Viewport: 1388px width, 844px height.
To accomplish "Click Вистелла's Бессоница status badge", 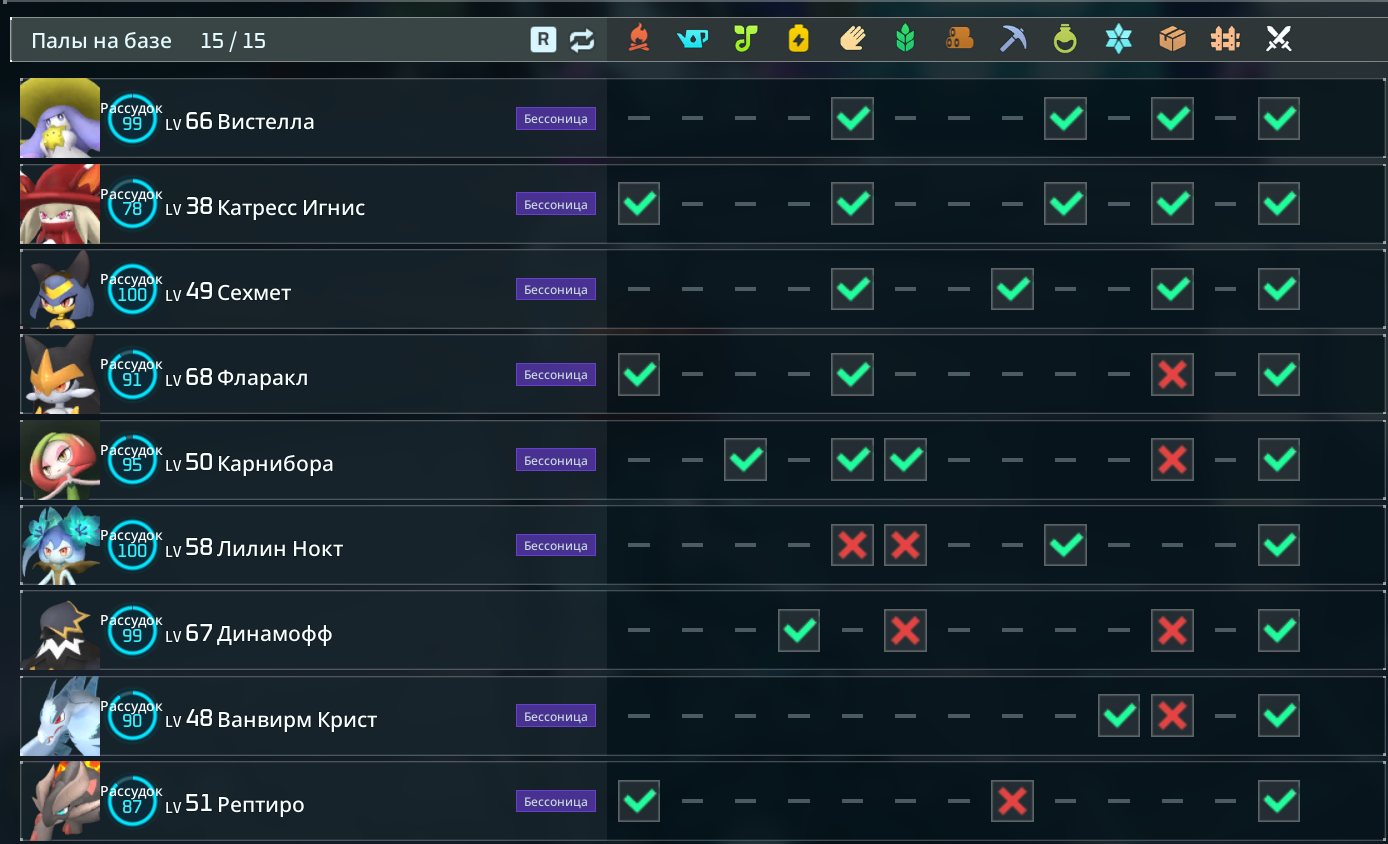I will click(x=556, y=118).
